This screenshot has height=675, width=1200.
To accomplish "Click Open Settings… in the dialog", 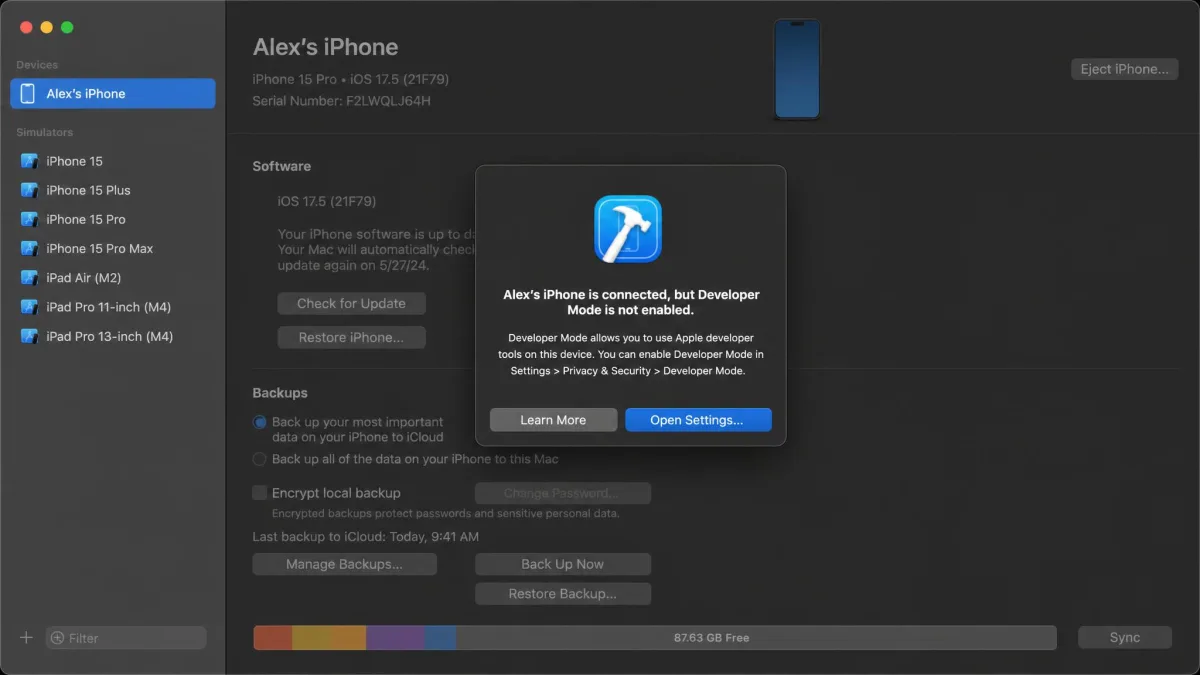I will [x=698, y=420].
